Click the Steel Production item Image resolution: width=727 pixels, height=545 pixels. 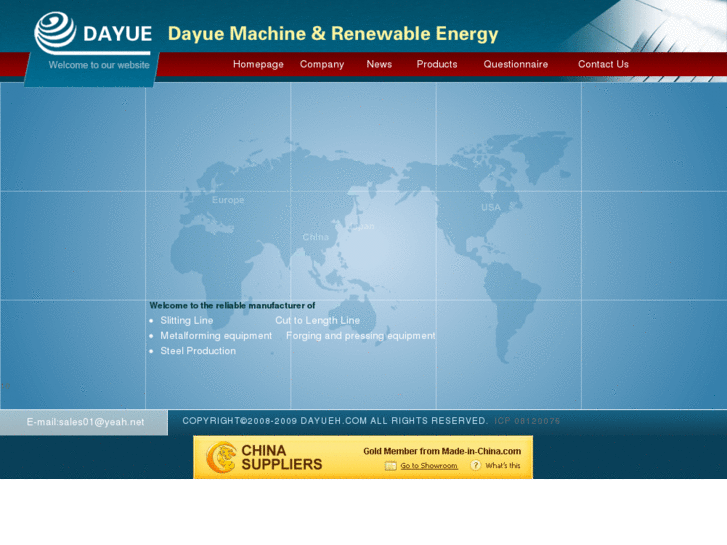point(198,351)
